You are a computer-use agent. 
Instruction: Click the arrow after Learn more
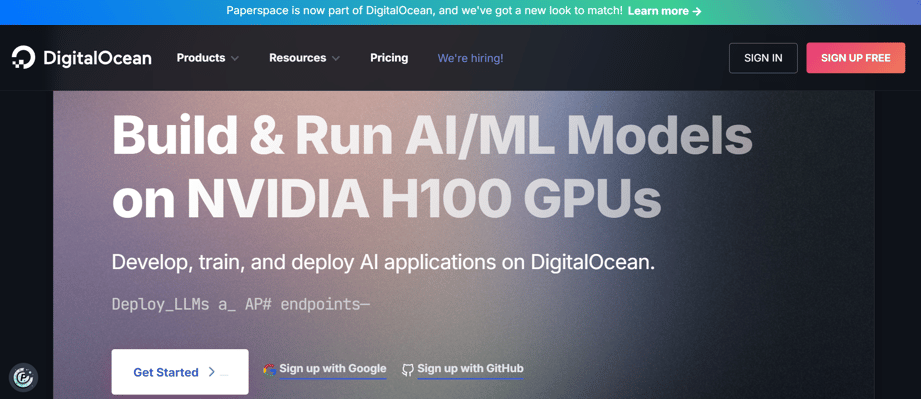click(x=697, y=11)
